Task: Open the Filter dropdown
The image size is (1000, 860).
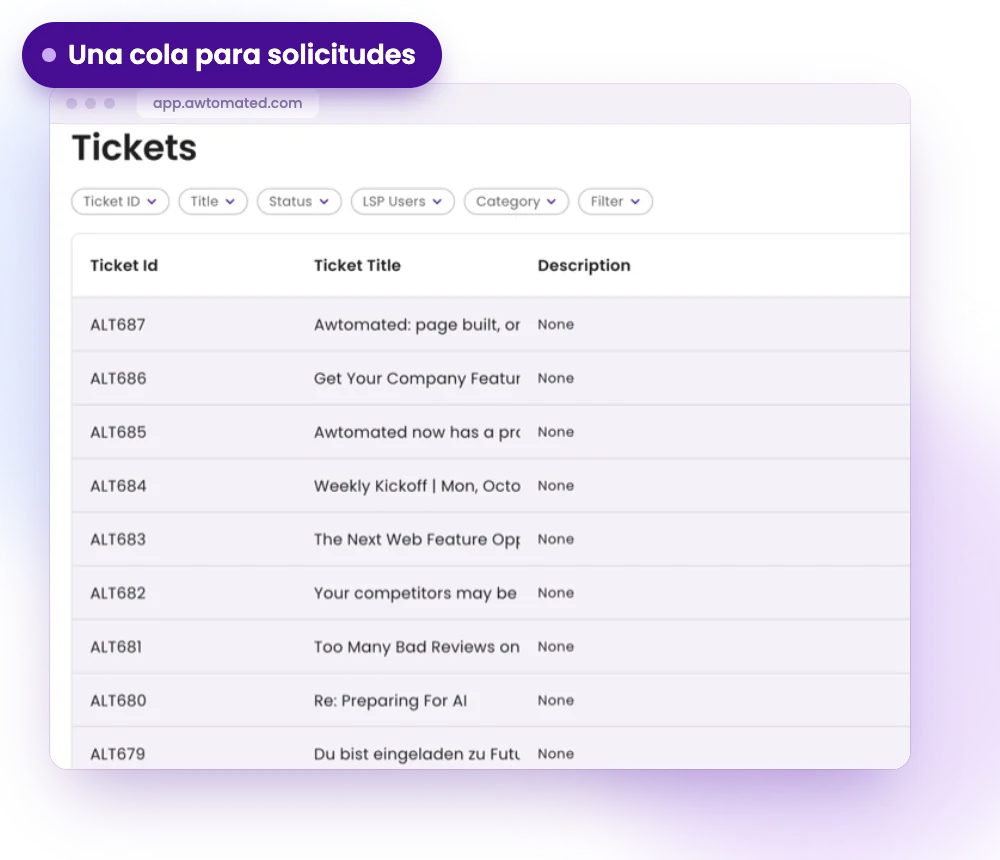Action: [x=615, y=202]
